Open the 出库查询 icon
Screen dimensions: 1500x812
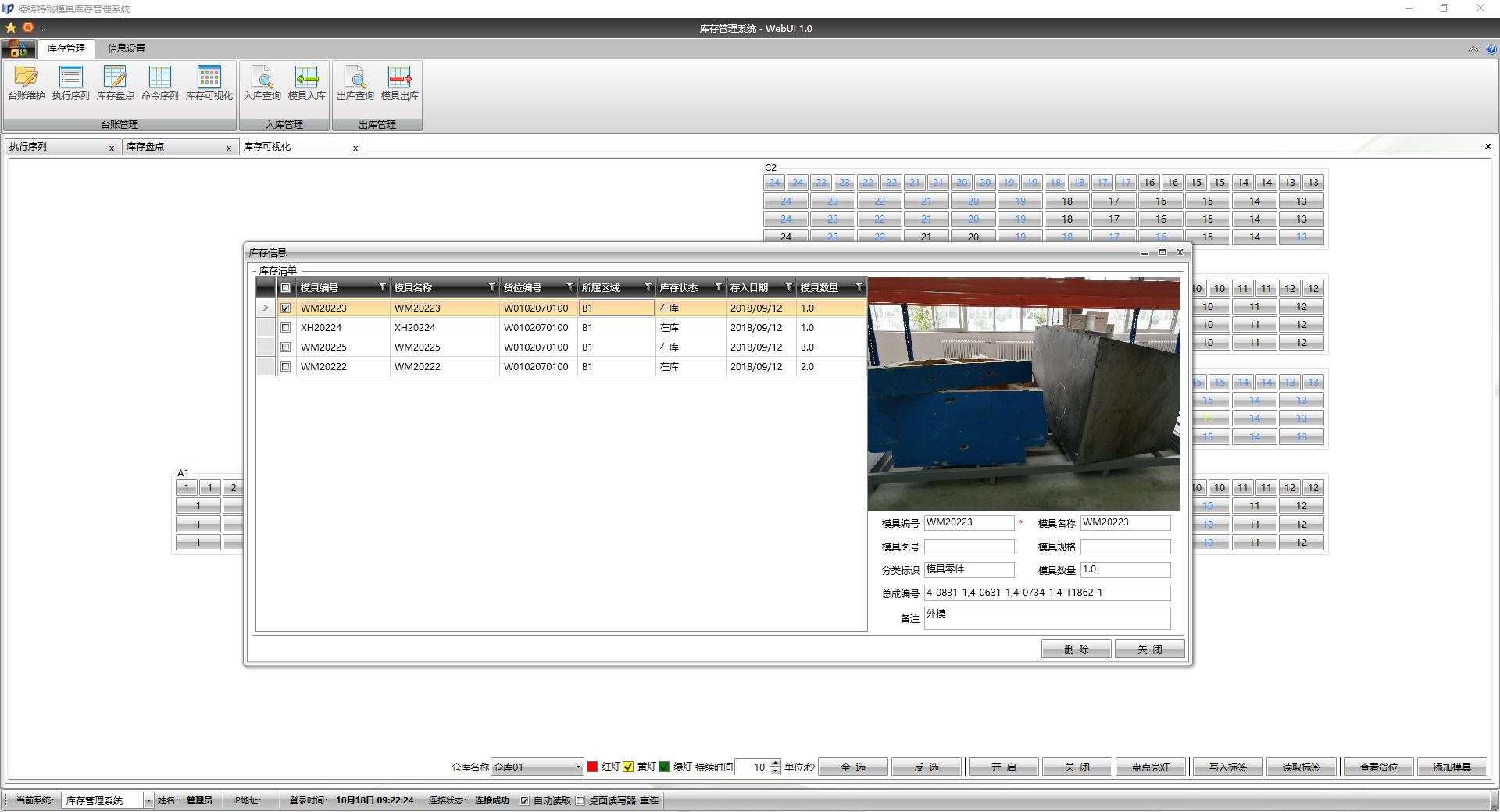click(355, 83)
